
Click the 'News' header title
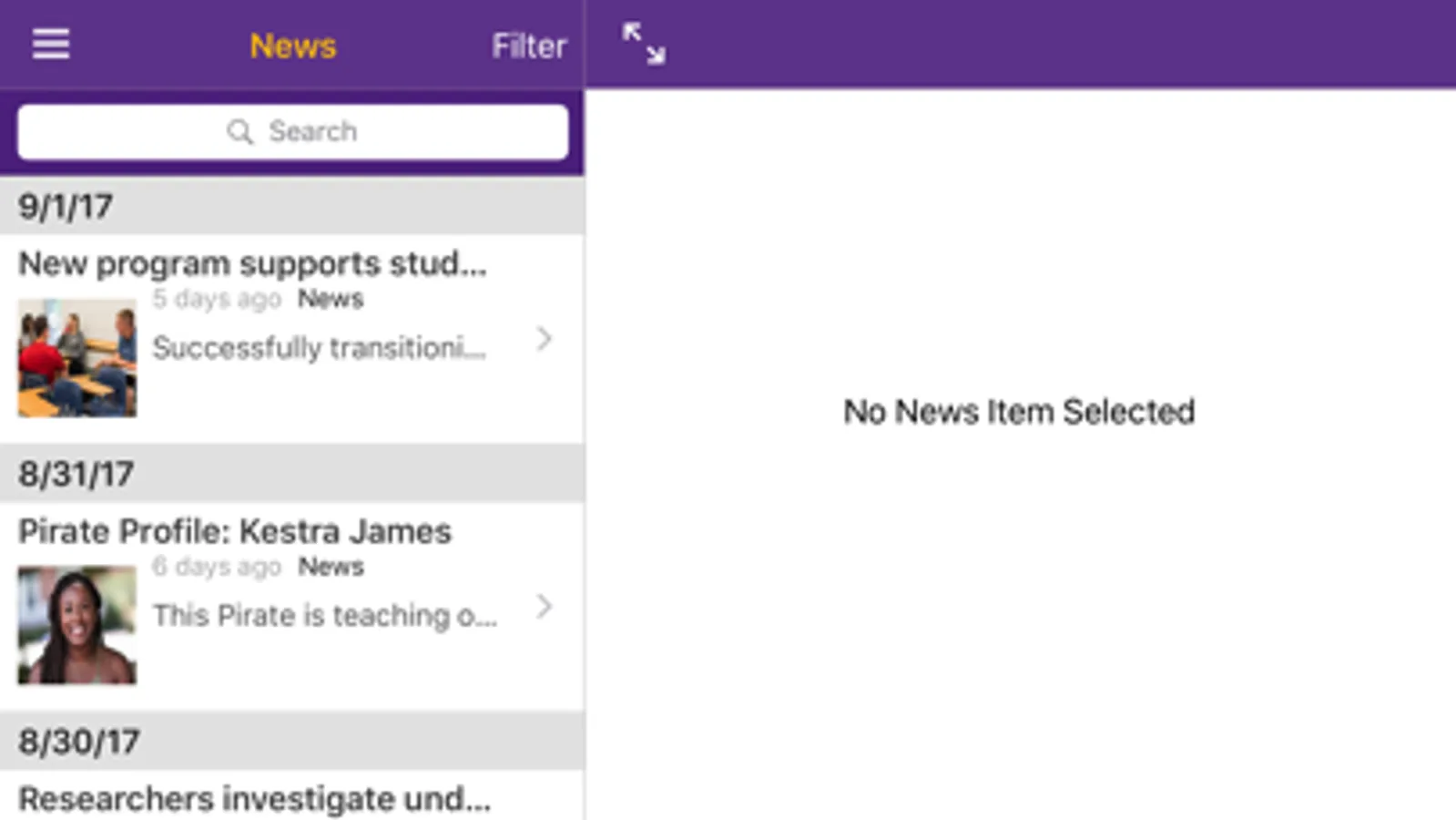293,46
